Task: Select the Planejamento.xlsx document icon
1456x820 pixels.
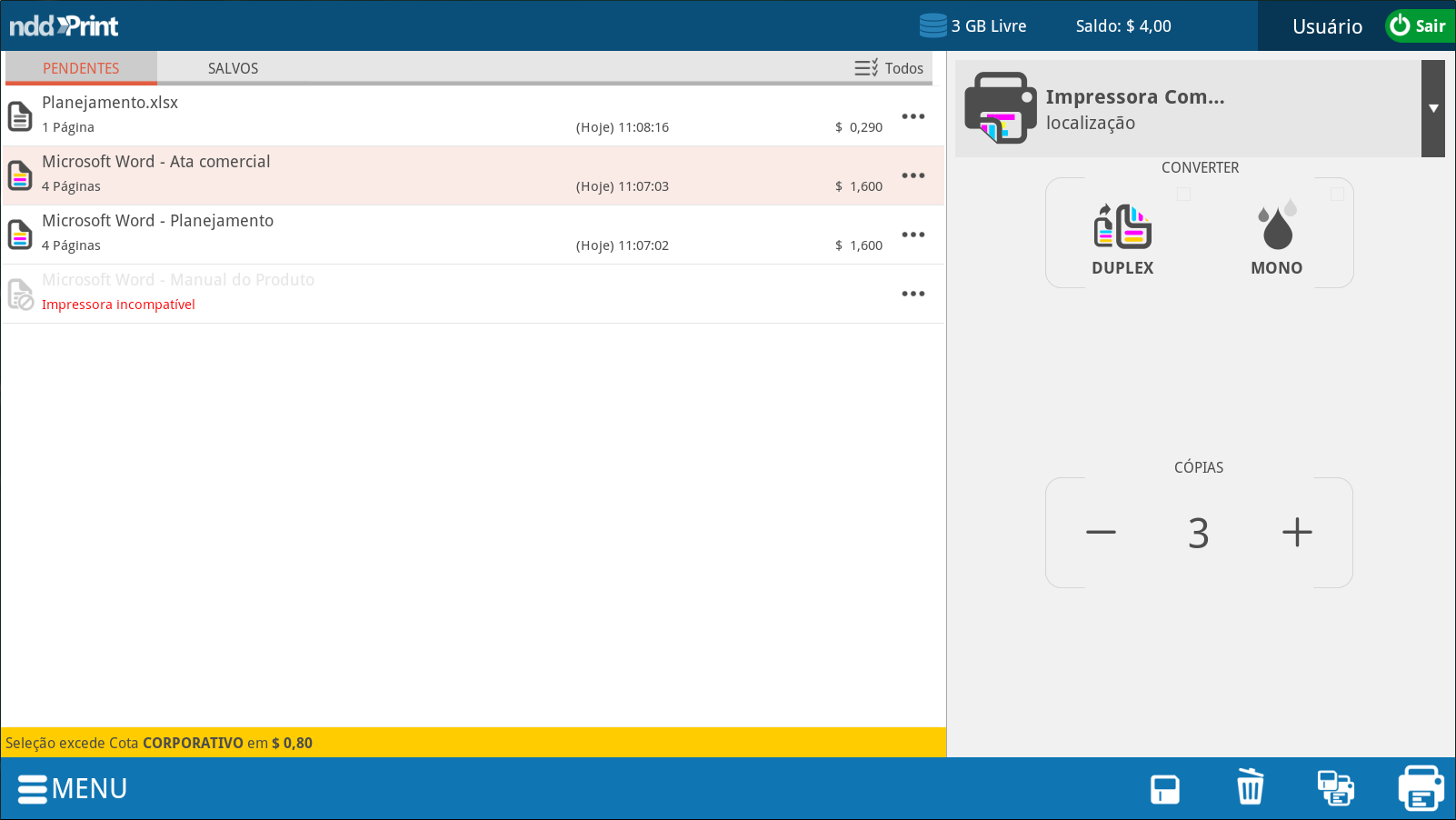Action: (20, 115)
